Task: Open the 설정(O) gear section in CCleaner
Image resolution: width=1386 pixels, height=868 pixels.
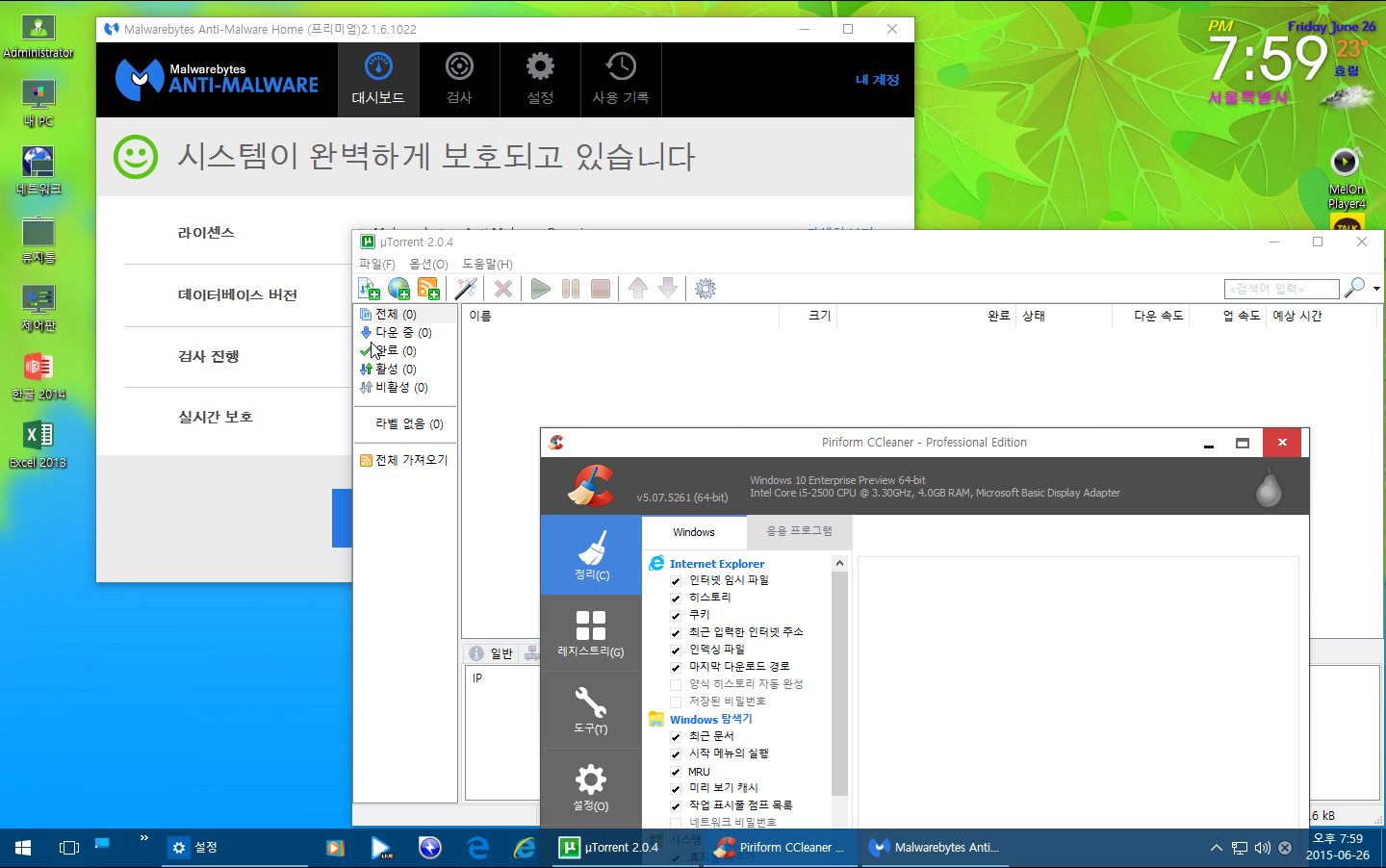Action: (x=591, y=787)
